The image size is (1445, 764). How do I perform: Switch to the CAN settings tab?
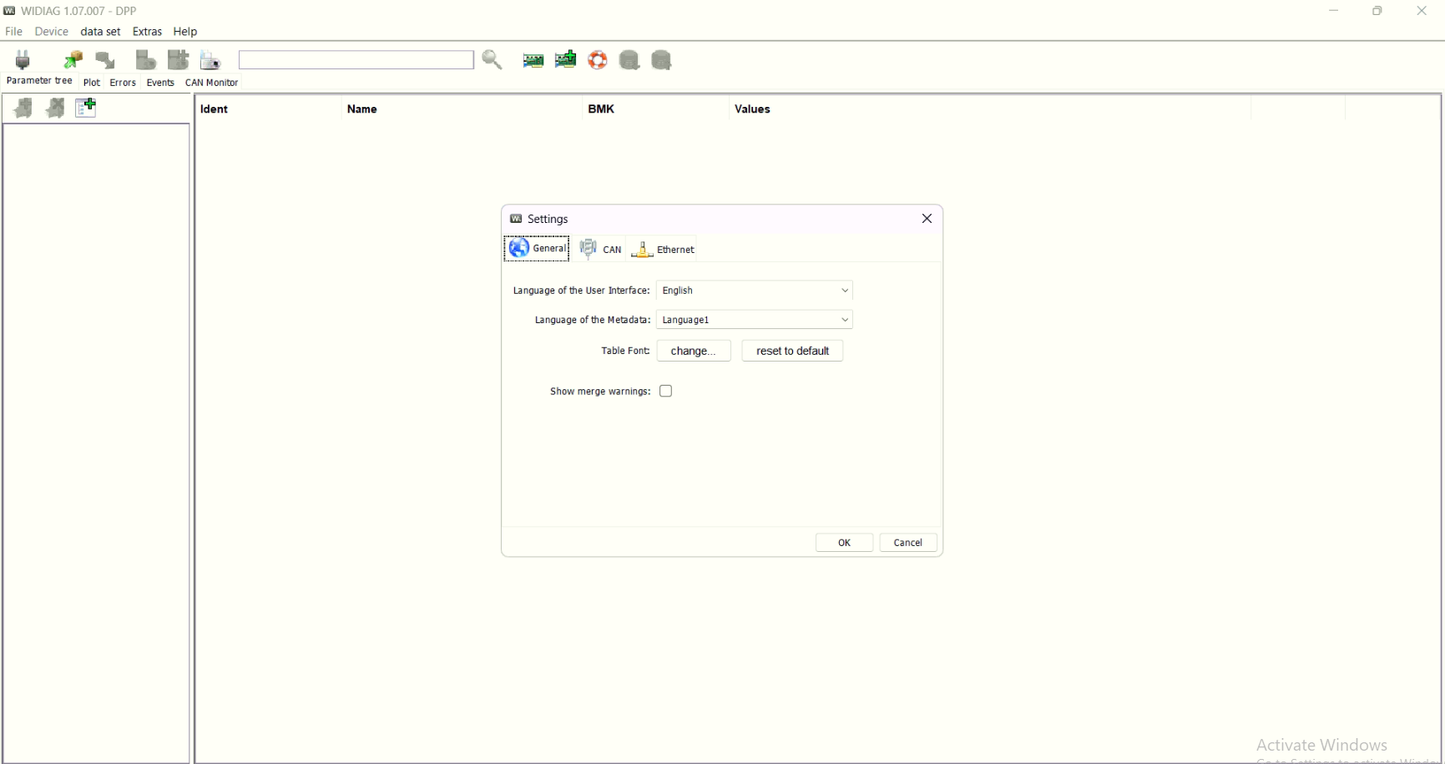point(601,249)
